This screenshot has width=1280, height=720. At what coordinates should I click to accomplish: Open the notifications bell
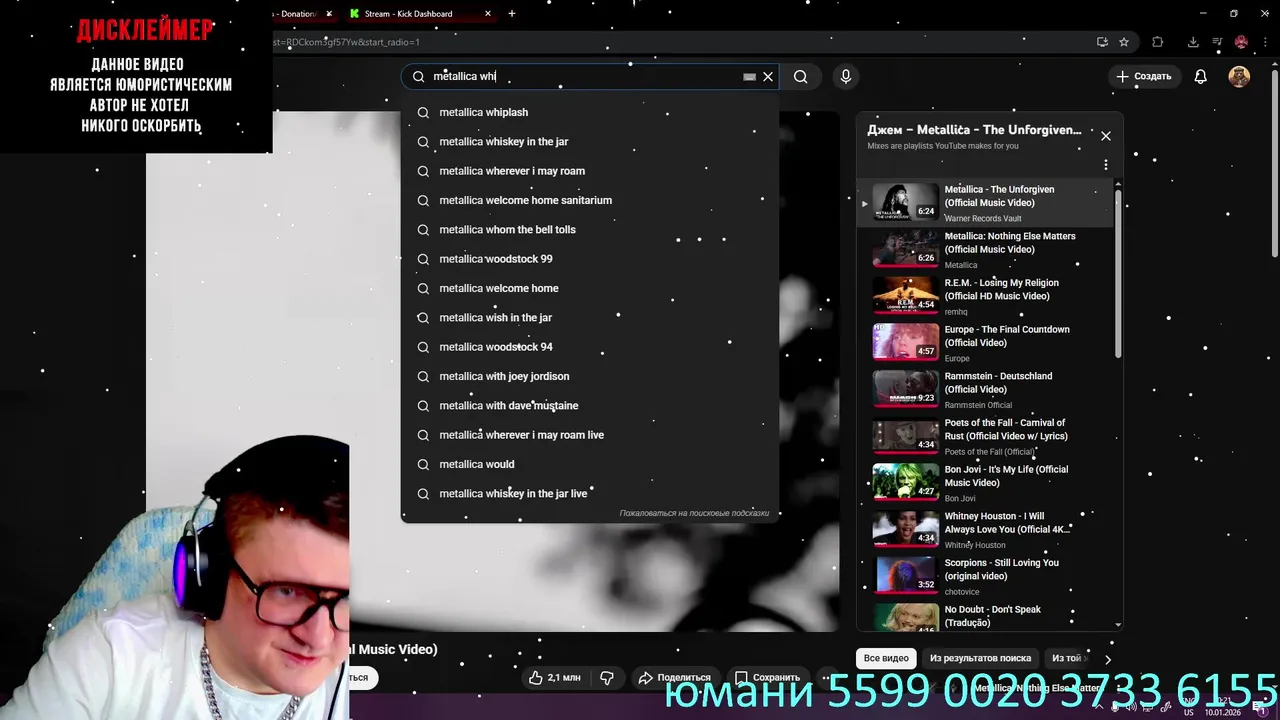pyautogui.click(x=1200, y=77)
